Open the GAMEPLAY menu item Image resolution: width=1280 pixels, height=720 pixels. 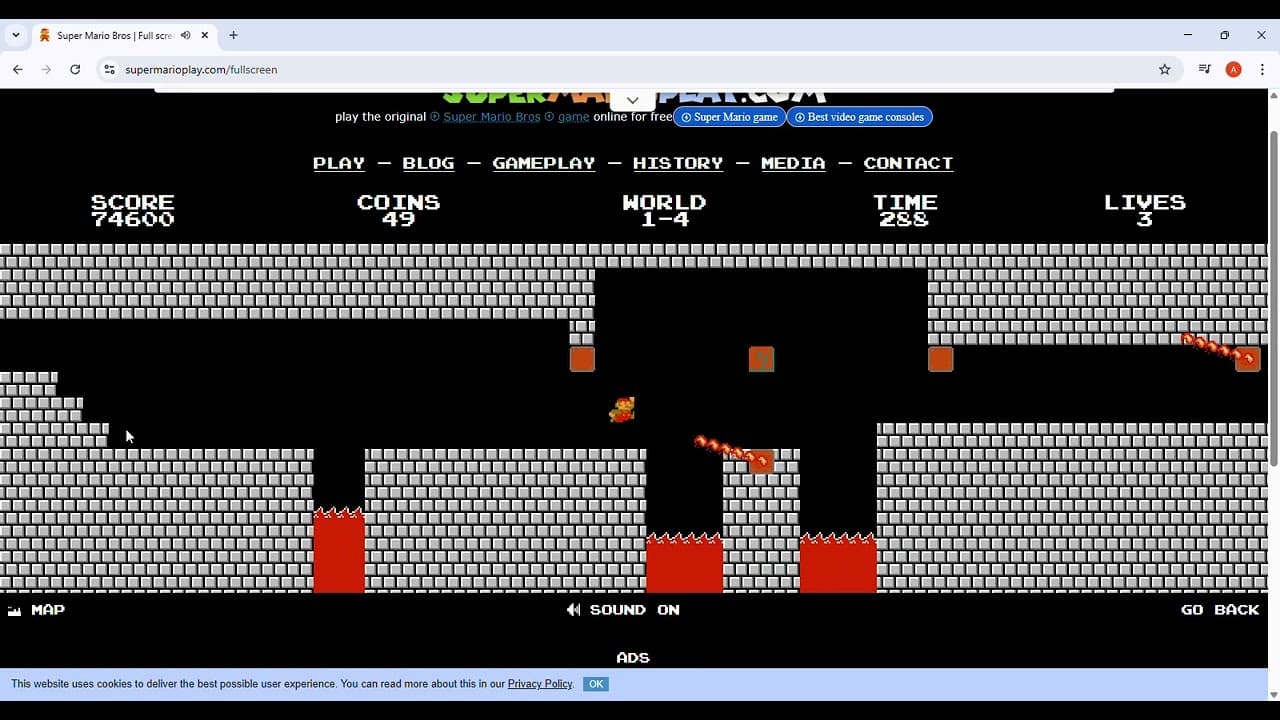point(544,163)
